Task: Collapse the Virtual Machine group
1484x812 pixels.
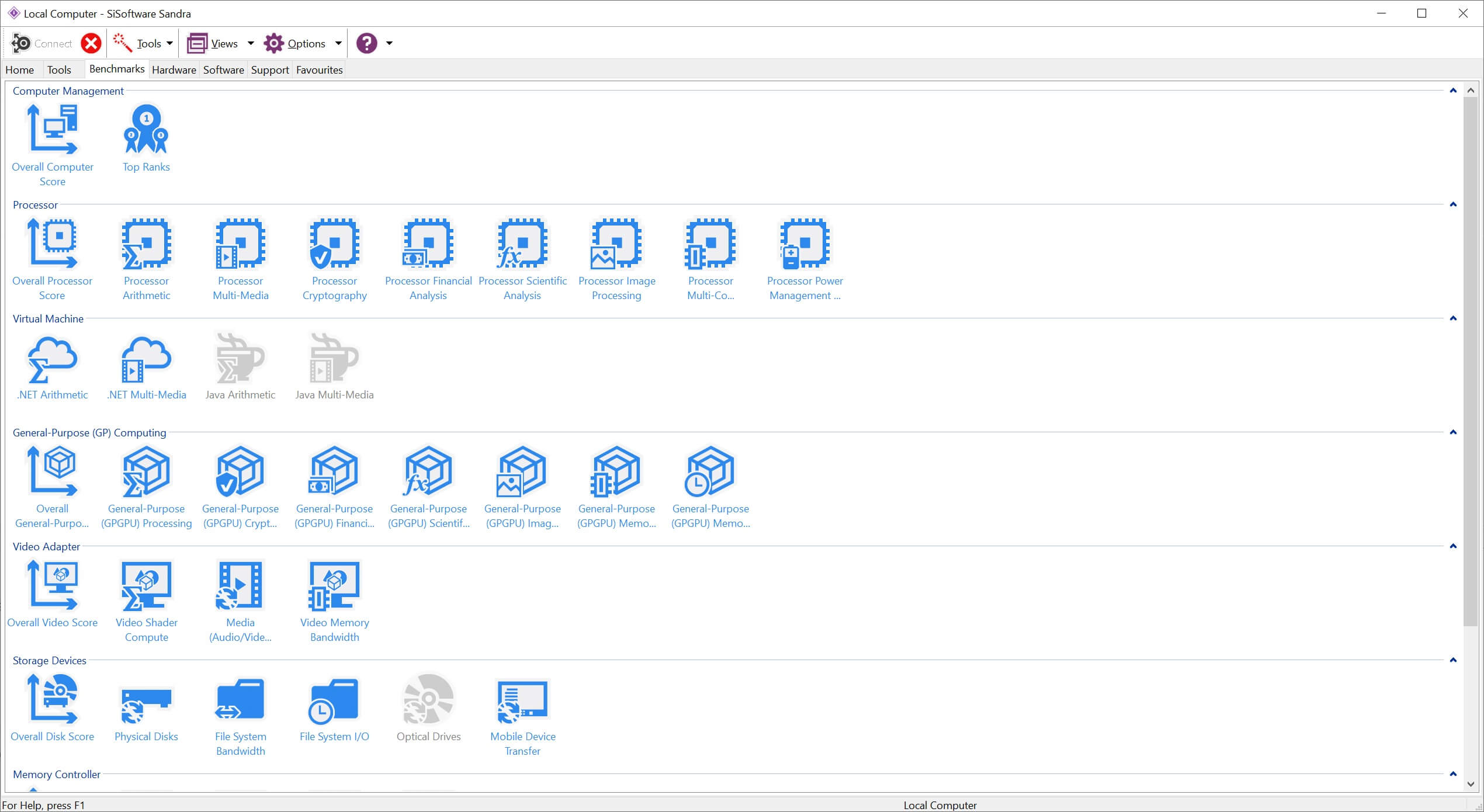Action: pyautogui.click(x=1452, y=318)
